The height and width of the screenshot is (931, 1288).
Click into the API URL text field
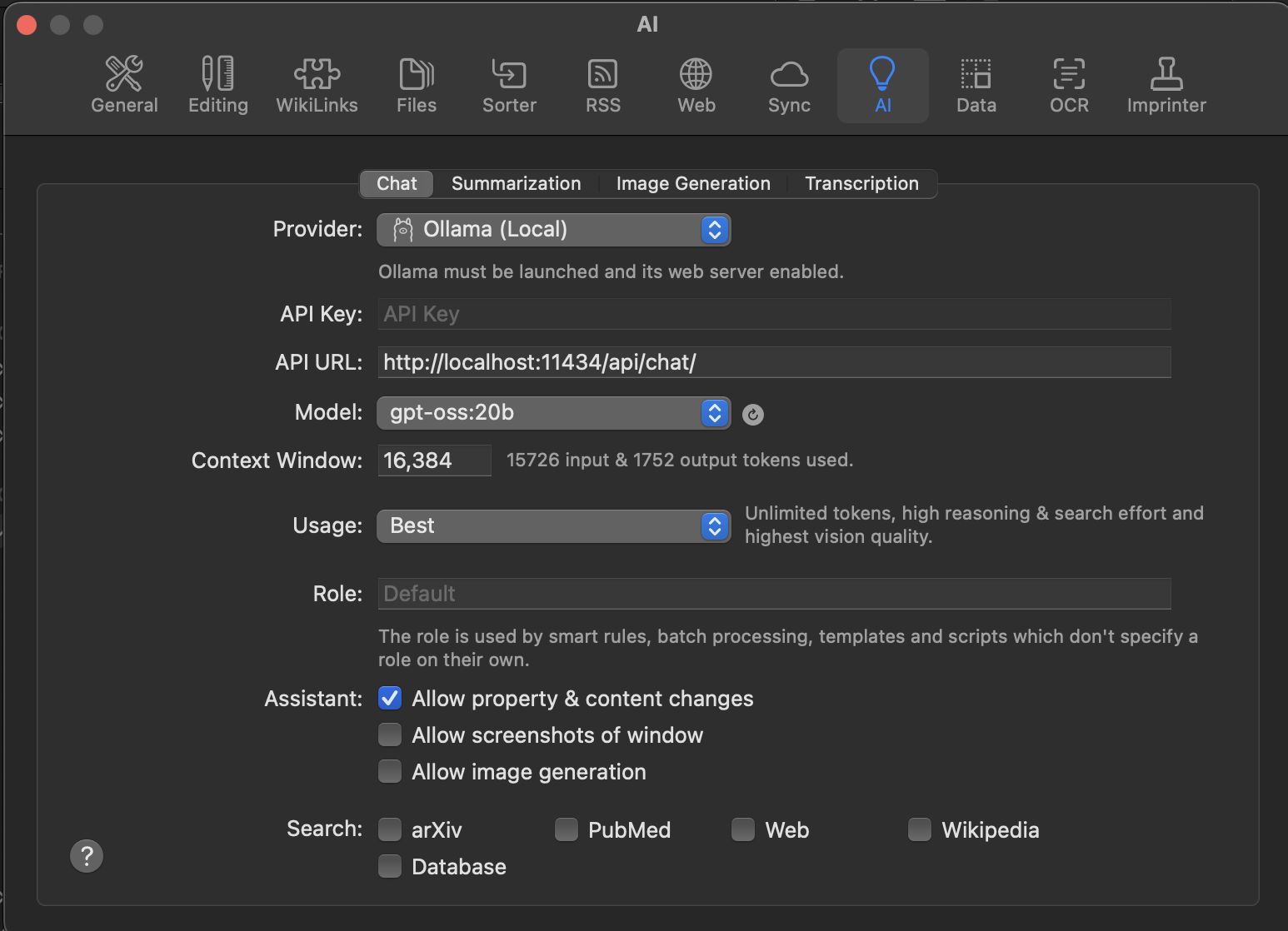(x=773, y=362)
